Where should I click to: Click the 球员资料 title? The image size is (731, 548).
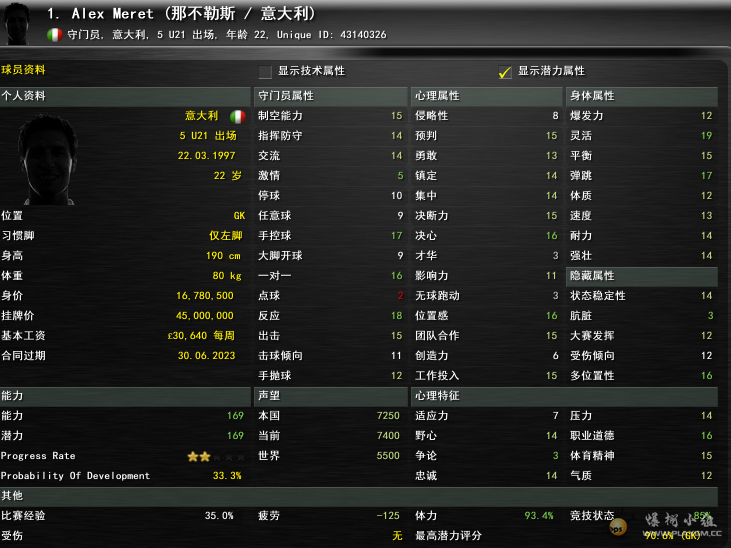point(23,70)
